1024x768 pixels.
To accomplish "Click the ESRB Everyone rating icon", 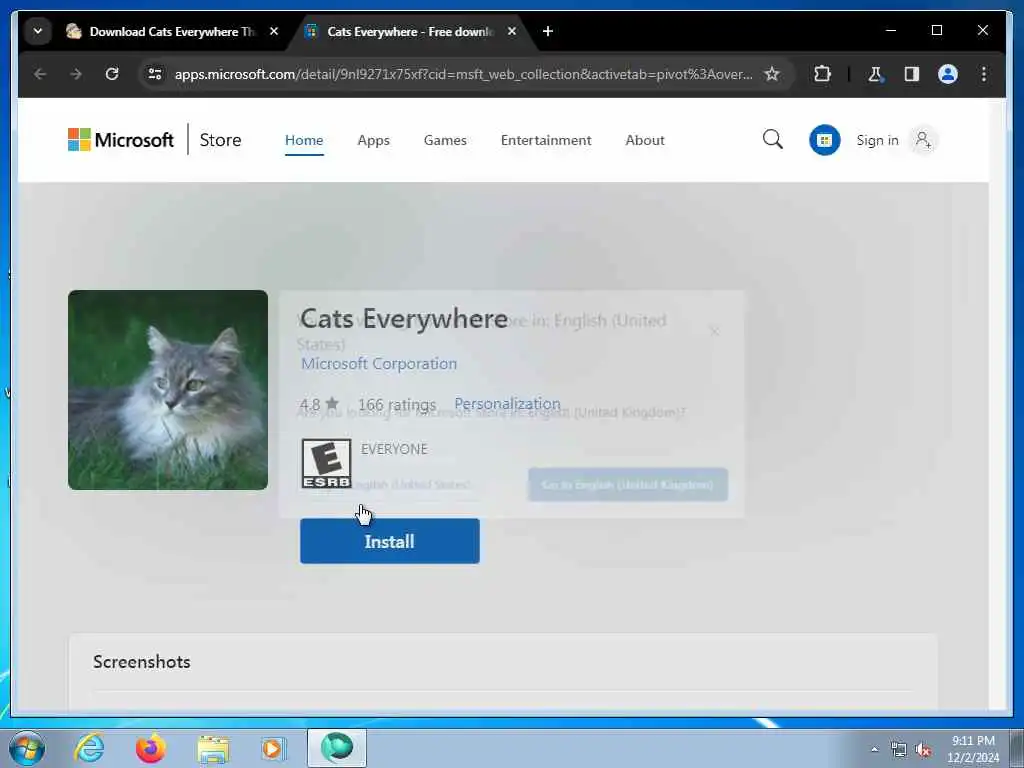I will [x=326, y=463].
